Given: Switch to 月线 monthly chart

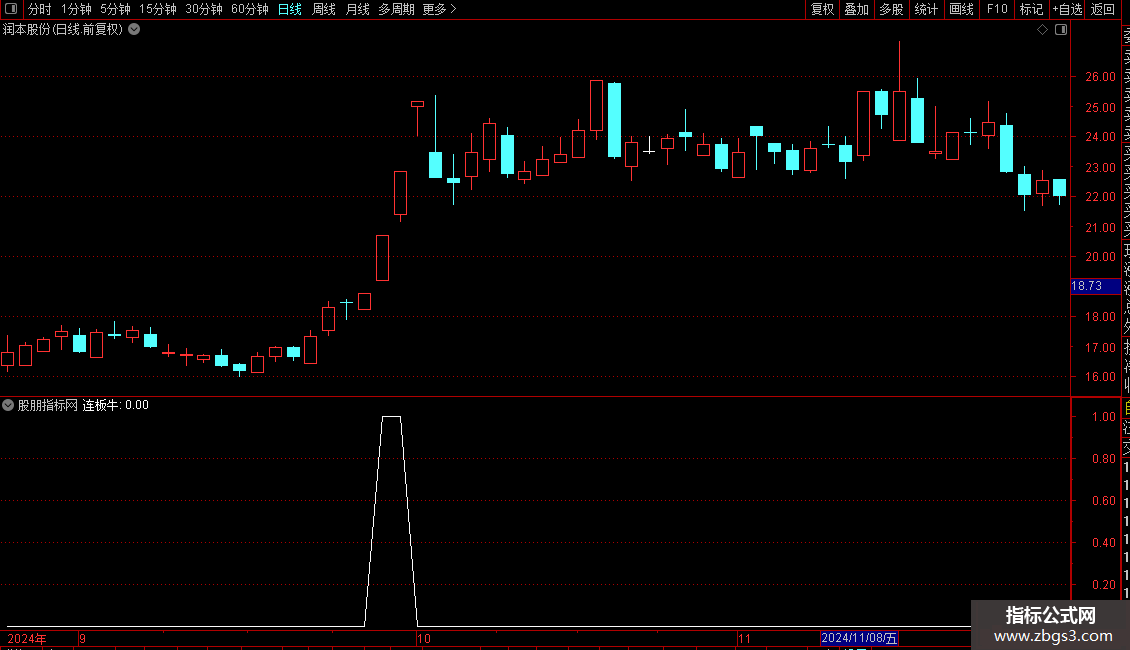Looking at the screenshot, I should [357, 9].
